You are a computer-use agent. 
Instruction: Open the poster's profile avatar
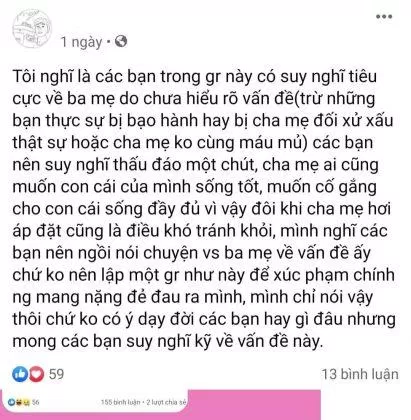click(32, 28)
